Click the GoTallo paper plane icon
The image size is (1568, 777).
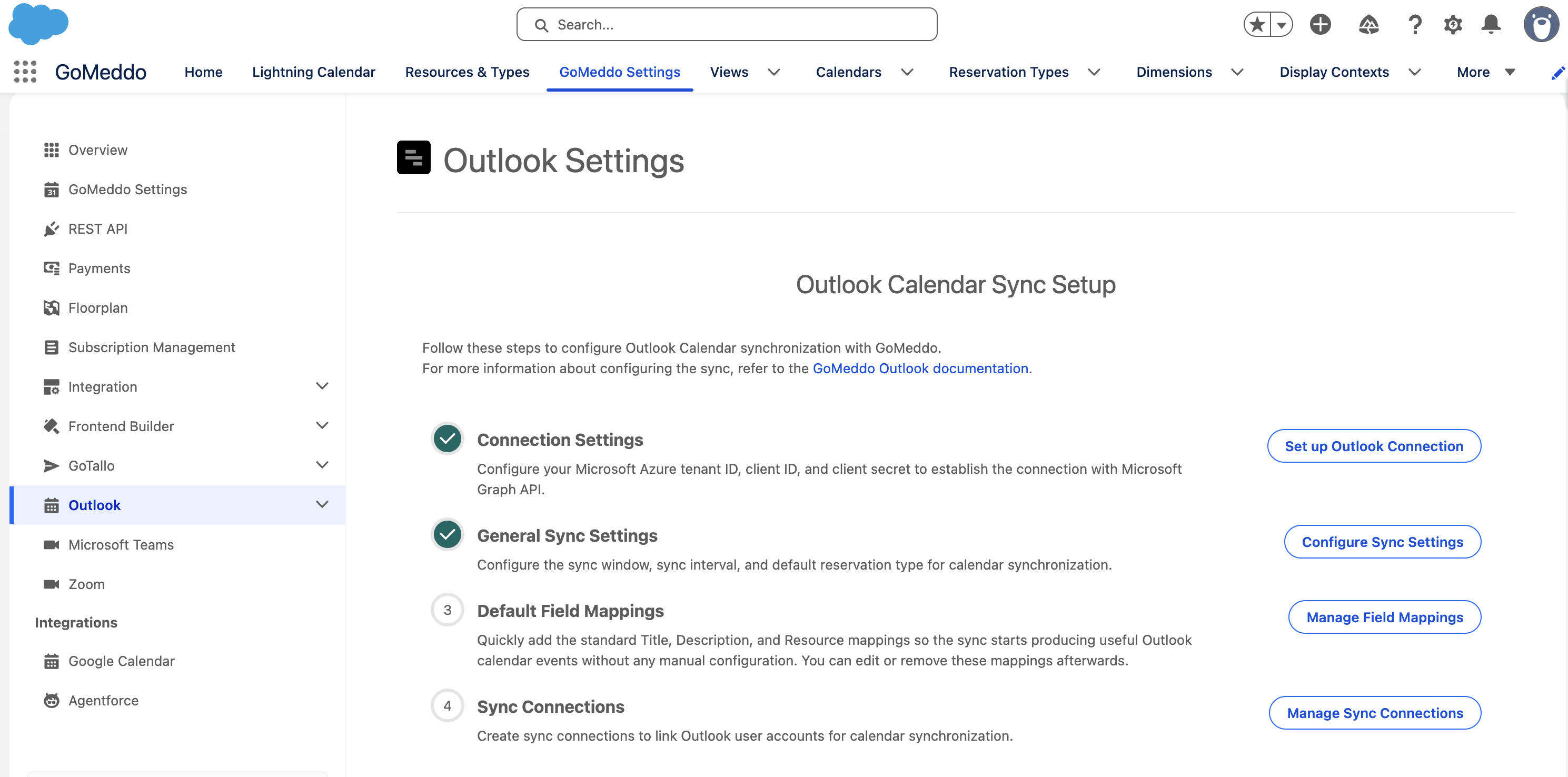pos(51,465)
